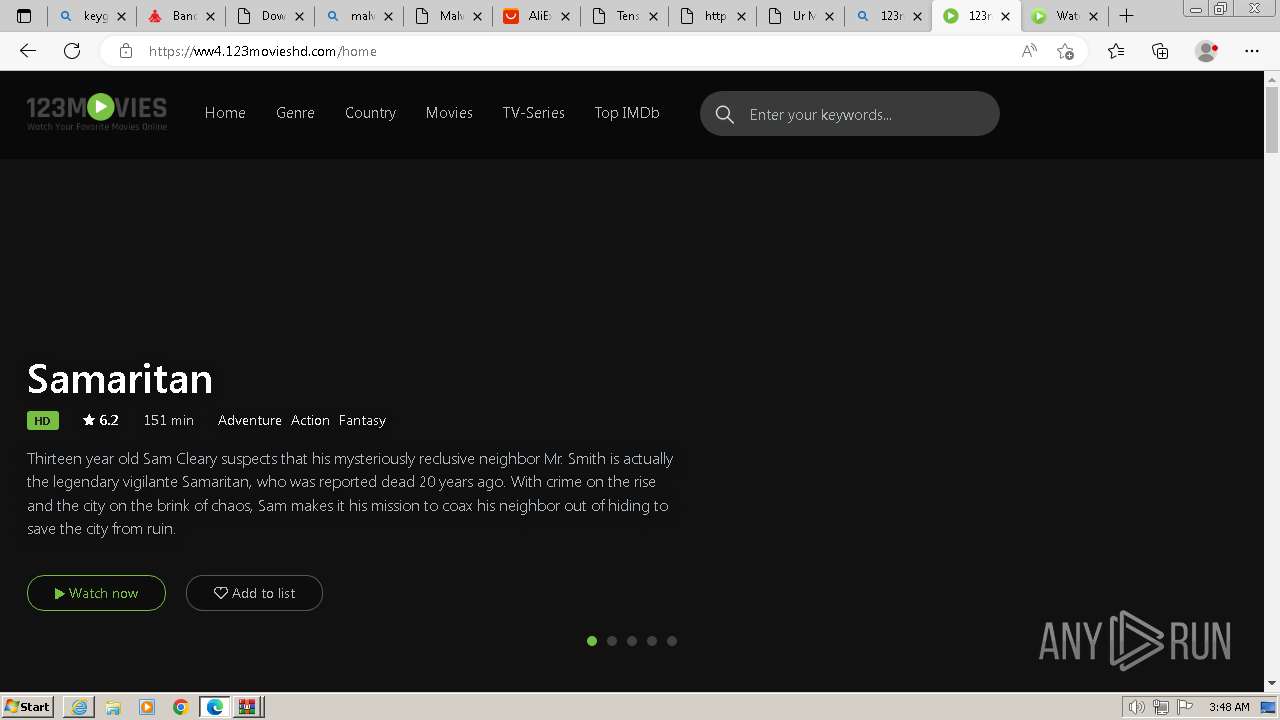1280x720 pixels.
Task: Click the 123Movies logo
Action: tap(97, 112)
